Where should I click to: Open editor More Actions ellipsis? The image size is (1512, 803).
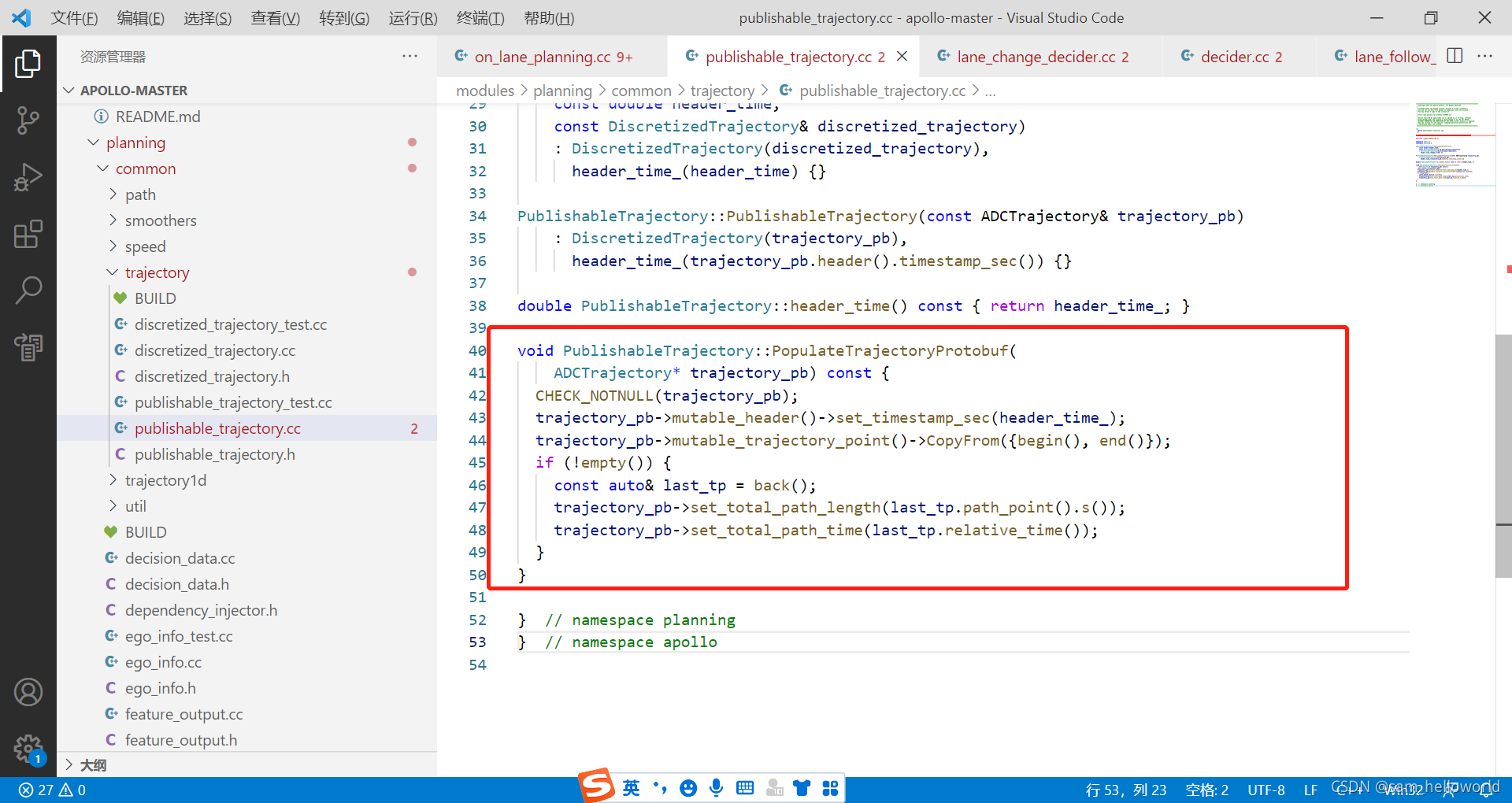pyautogui.click(x=1485, y=56)
